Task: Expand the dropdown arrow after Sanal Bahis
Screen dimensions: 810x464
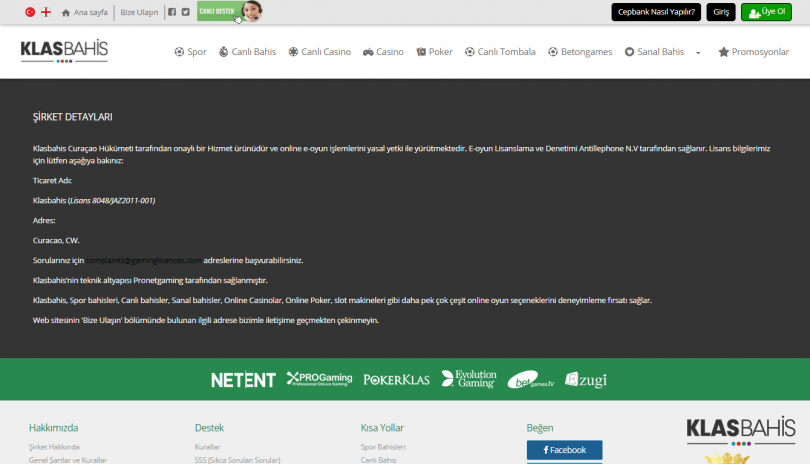Action: 698,53
